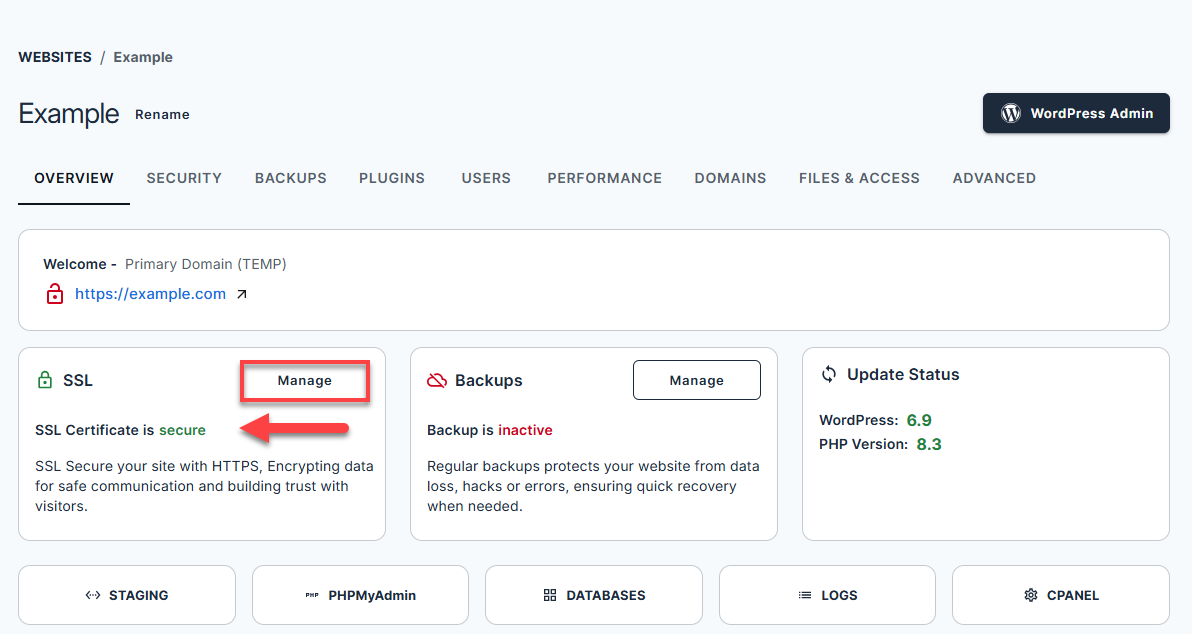
Task: Open the Files & Access tab
Action: click(859, 178)
